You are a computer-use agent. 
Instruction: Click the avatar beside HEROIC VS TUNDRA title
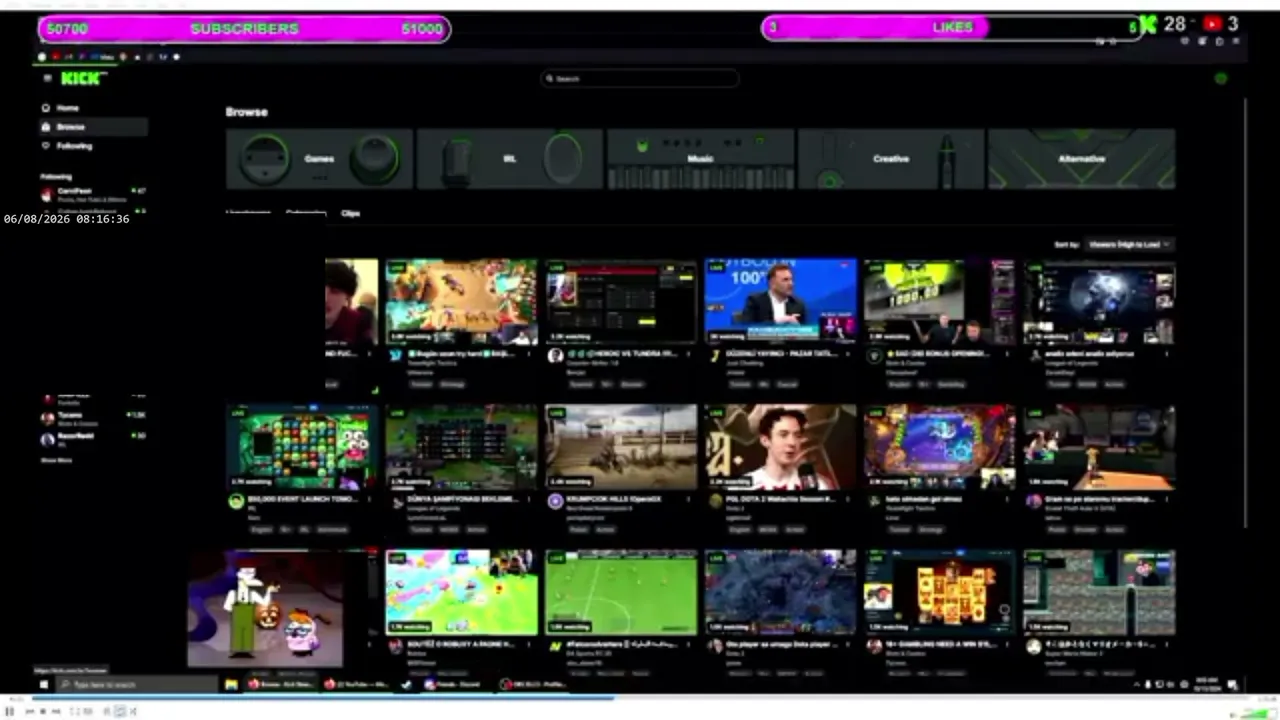pyautogui.click(x=556, y=356)
